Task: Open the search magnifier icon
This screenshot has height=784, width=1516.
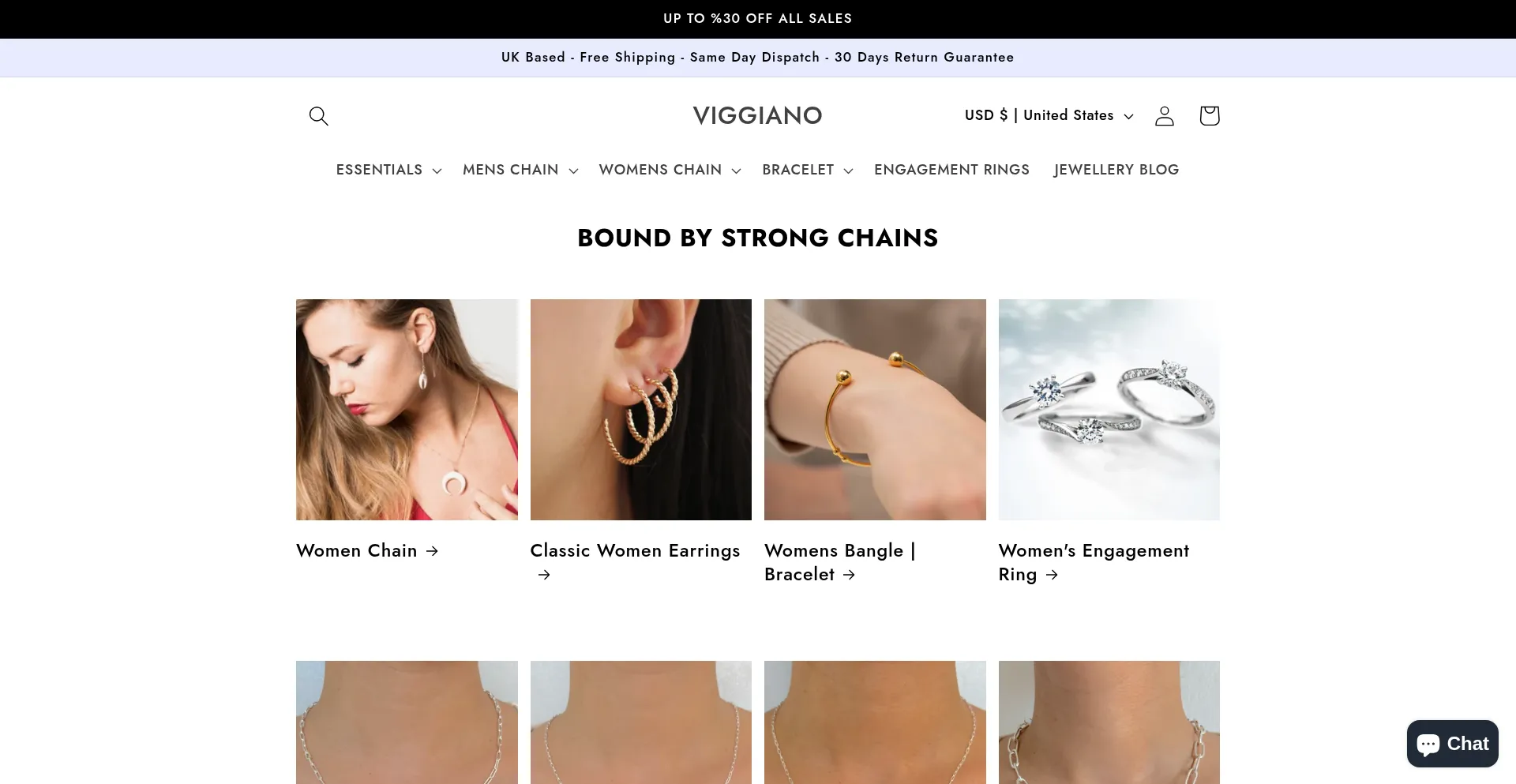Action: point(318,116)
